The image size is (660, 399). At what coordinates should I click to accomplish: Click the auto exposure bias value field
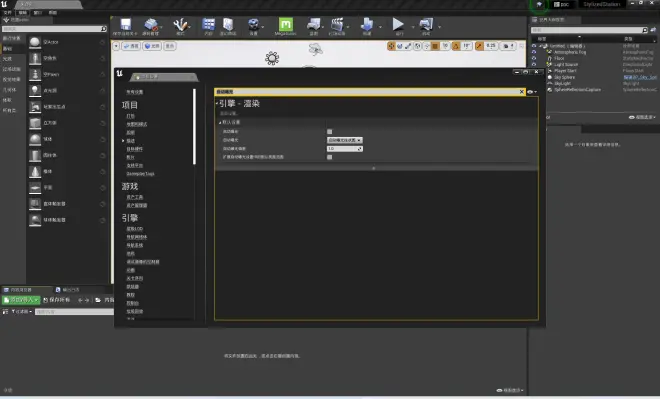(x=344, y=149)
